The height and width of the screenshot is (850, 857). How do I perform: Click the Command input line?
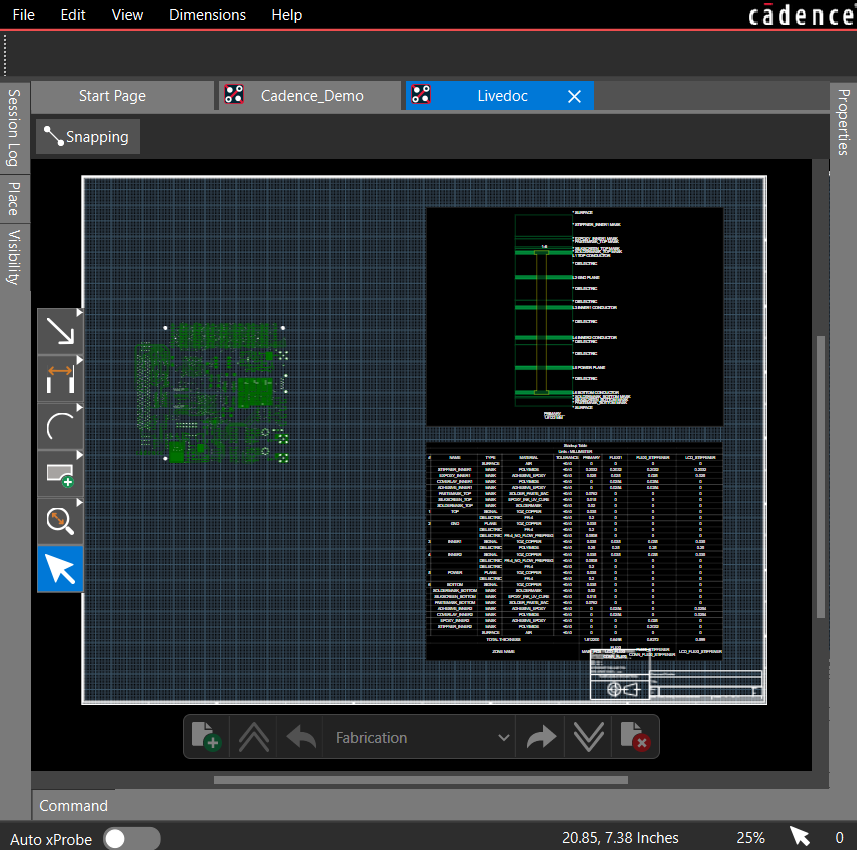[x=431, y=805]
